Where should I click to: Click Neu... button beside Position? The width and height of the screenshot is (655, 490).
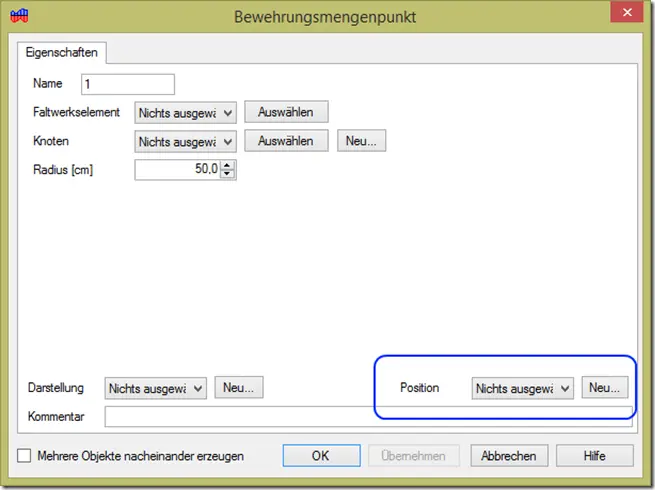click(605, 387)
